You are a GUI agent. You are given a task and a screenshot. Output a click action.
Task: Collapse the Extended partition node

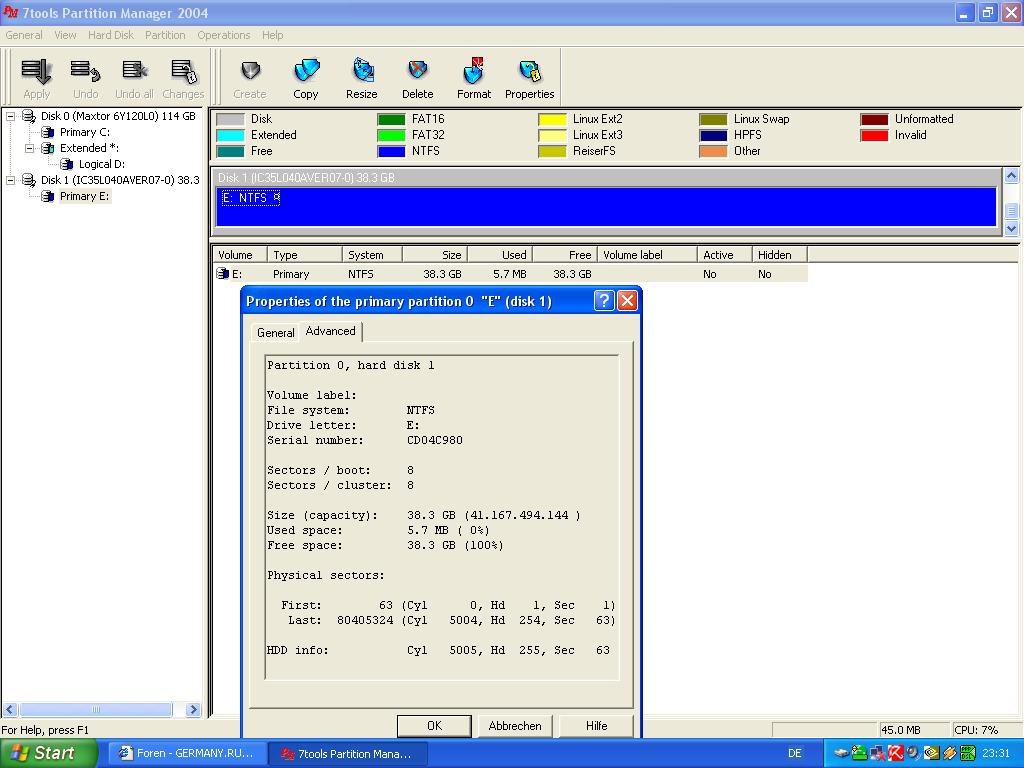(29, 148)
